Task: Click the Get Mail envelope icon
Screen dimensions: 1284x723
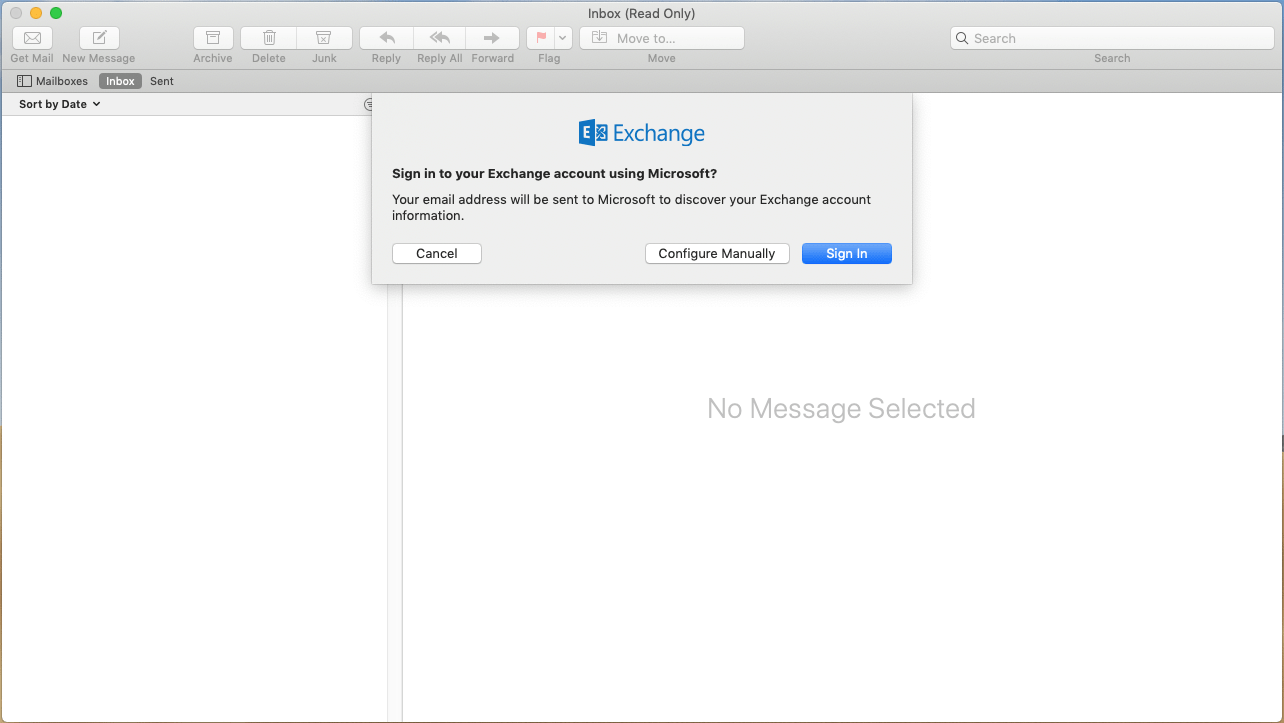Action: 32,38
